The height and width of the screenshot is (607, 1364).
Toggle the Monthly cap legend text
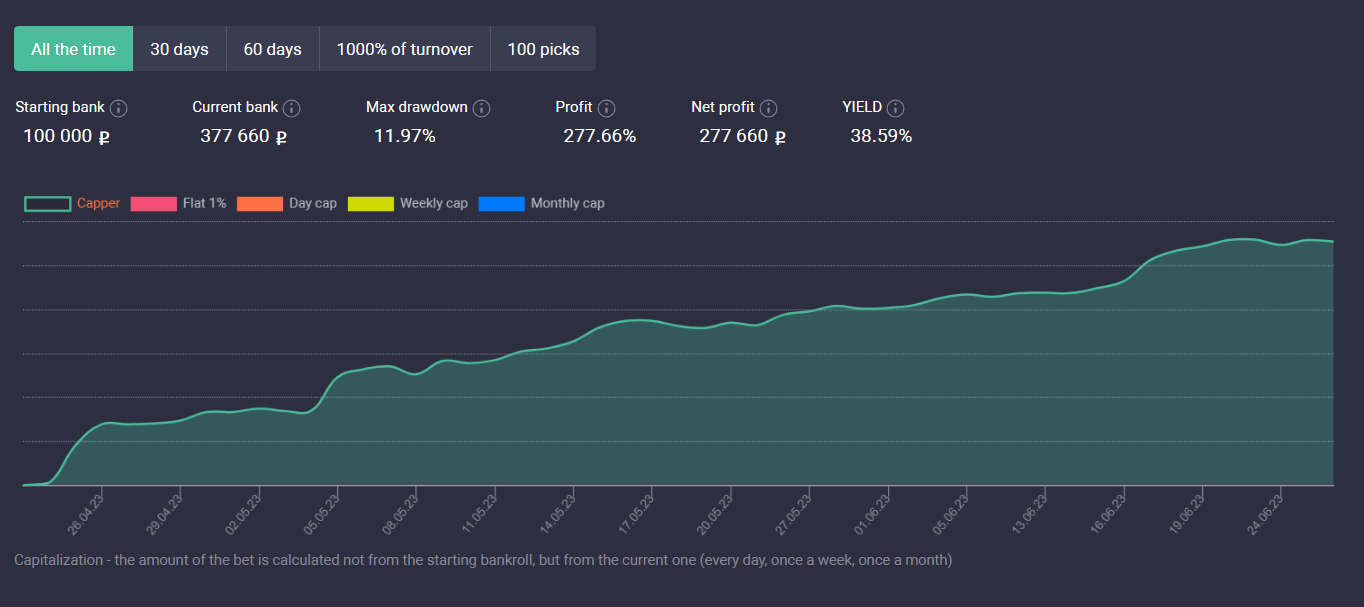tap(567, 203)
